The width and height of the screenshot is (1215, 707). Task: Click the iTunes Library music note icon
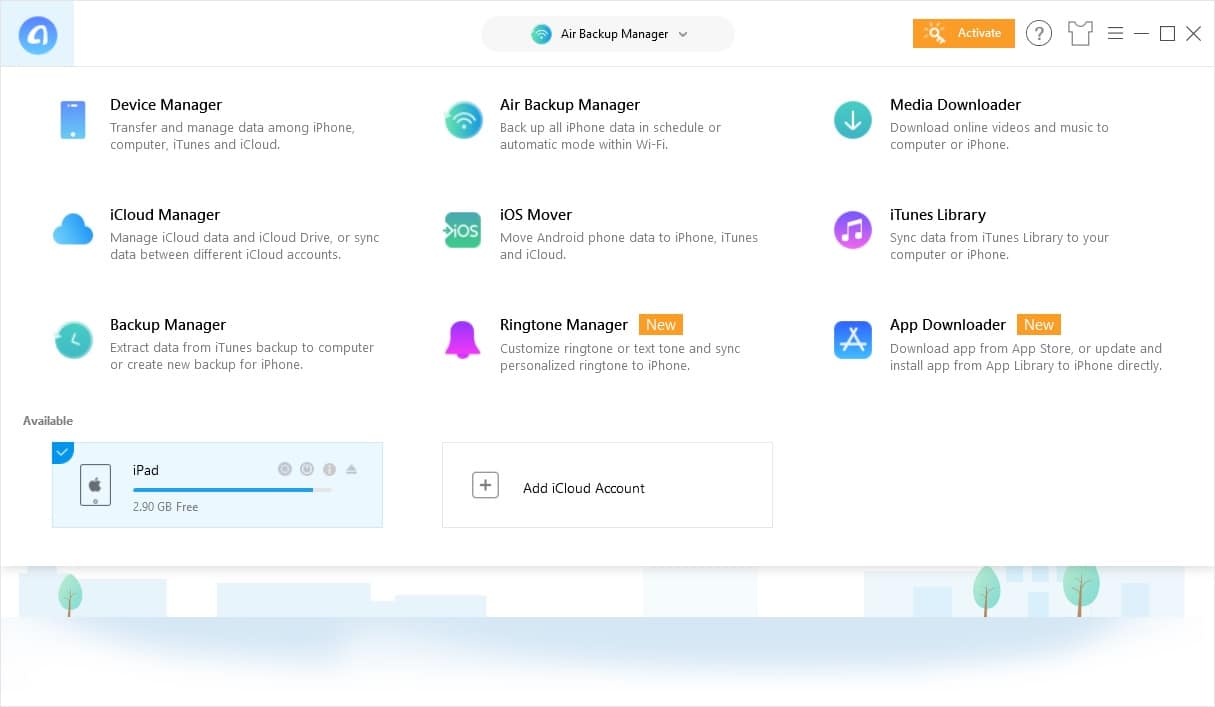(x=853, y=230)
